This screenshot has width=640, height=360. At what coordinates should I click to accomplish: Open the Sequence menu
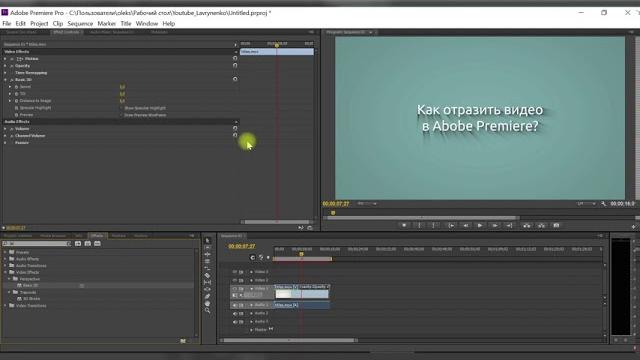click(80, 24)
